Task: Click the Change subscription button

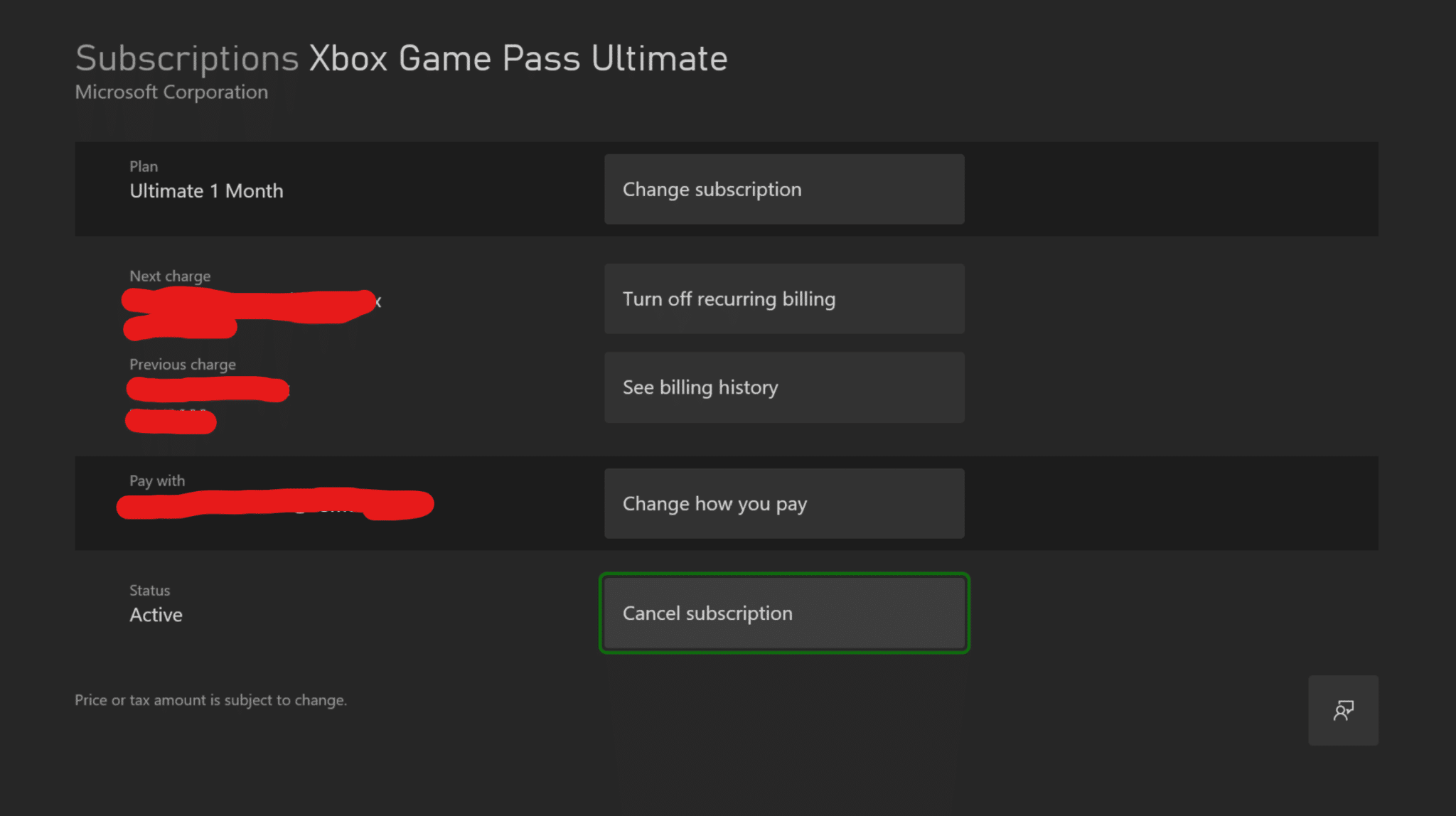Action: click(783, 189)
